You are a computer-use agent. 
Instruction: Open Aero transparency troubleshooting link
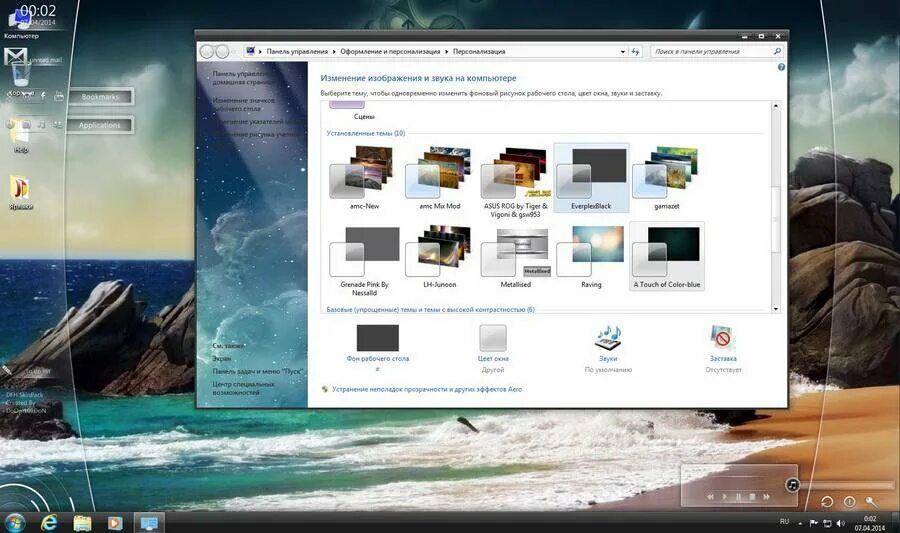point(427,389)
